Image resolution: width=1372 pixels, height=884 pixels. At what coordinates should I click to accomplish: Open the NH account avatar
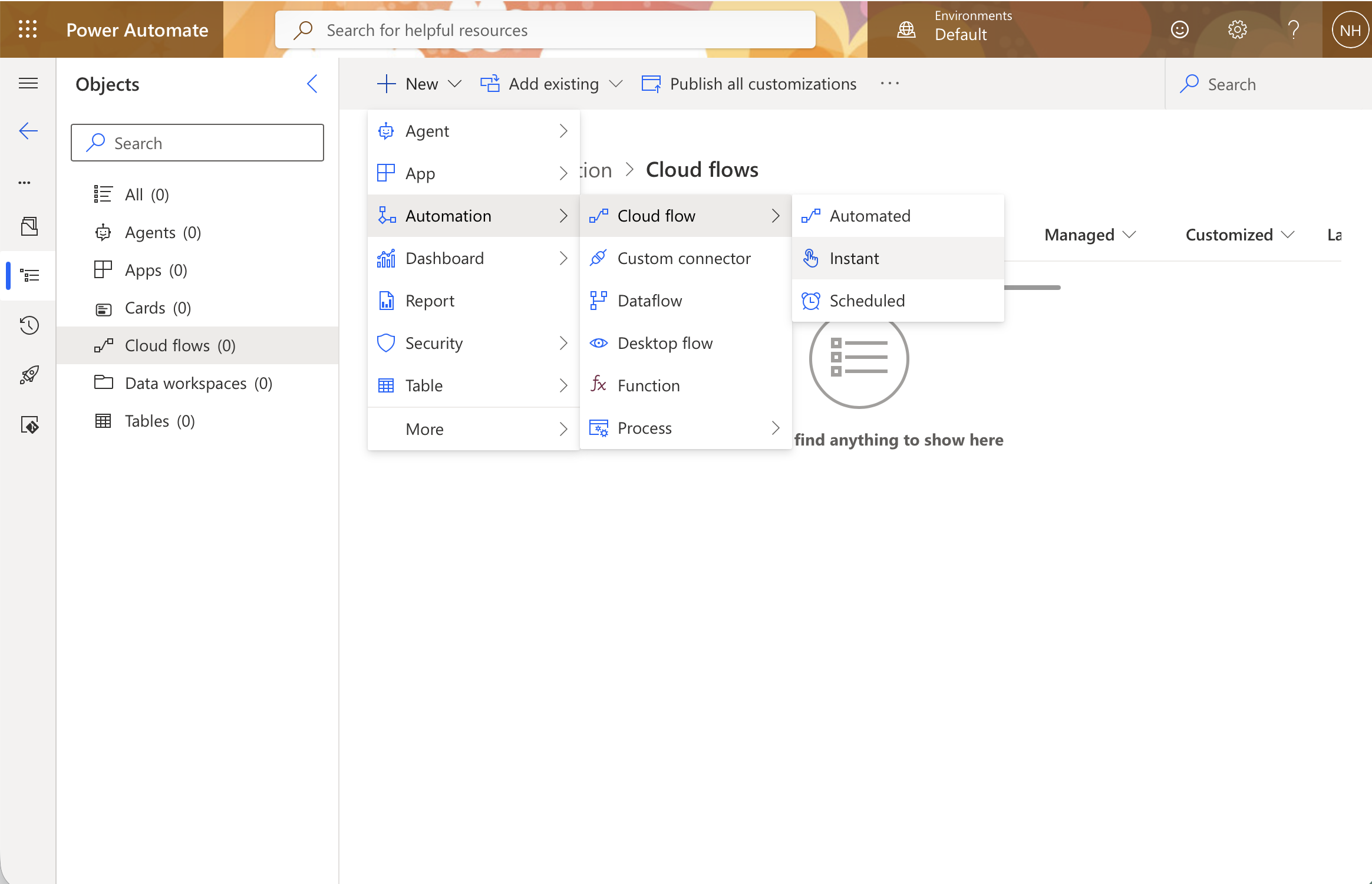(1350, 30)
